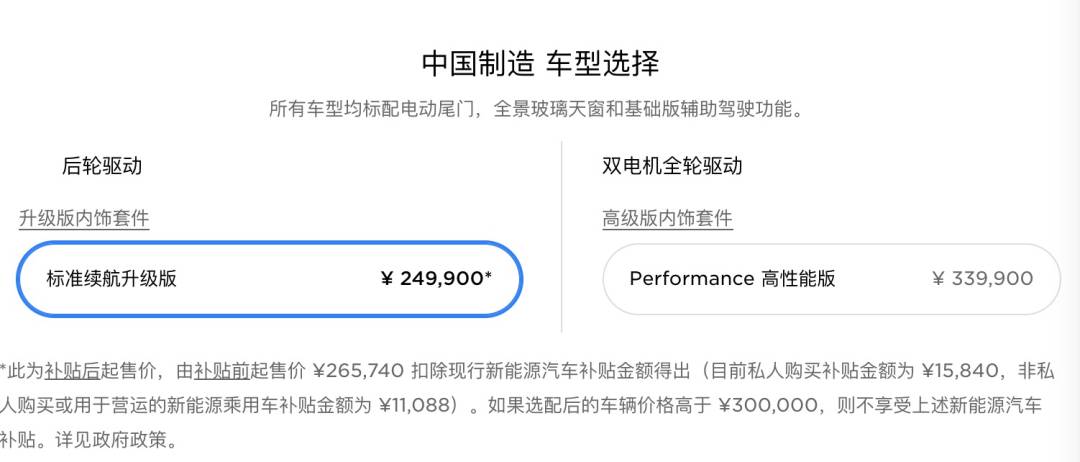Click the ¥265,740 pre-subsidy price
Viewport: 1080px width, 462px height.
[358, 372]
